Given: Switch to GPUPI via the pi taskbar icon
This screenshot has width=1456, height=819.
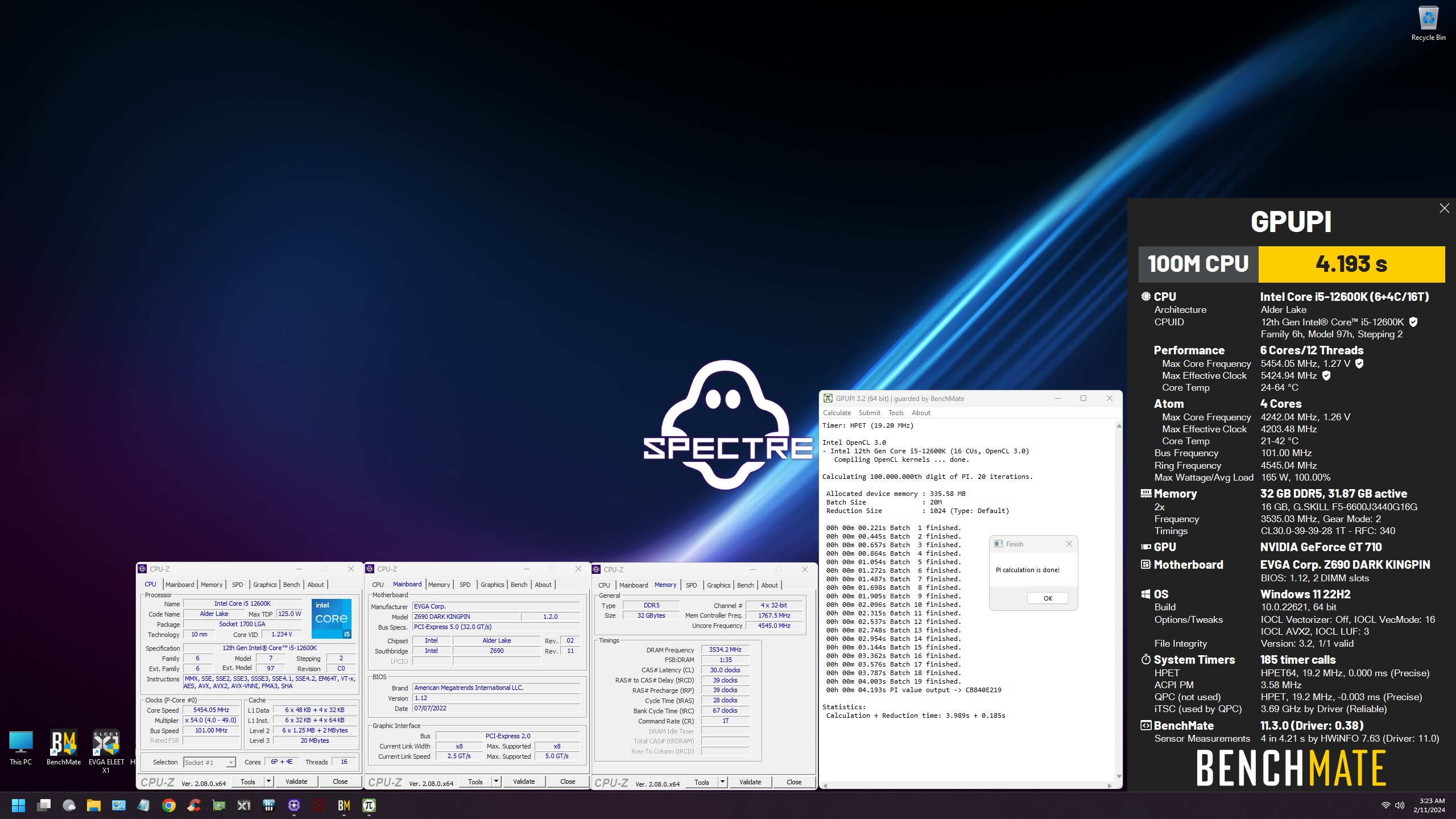Looking at the screenshot, I should tap(369, 805).
